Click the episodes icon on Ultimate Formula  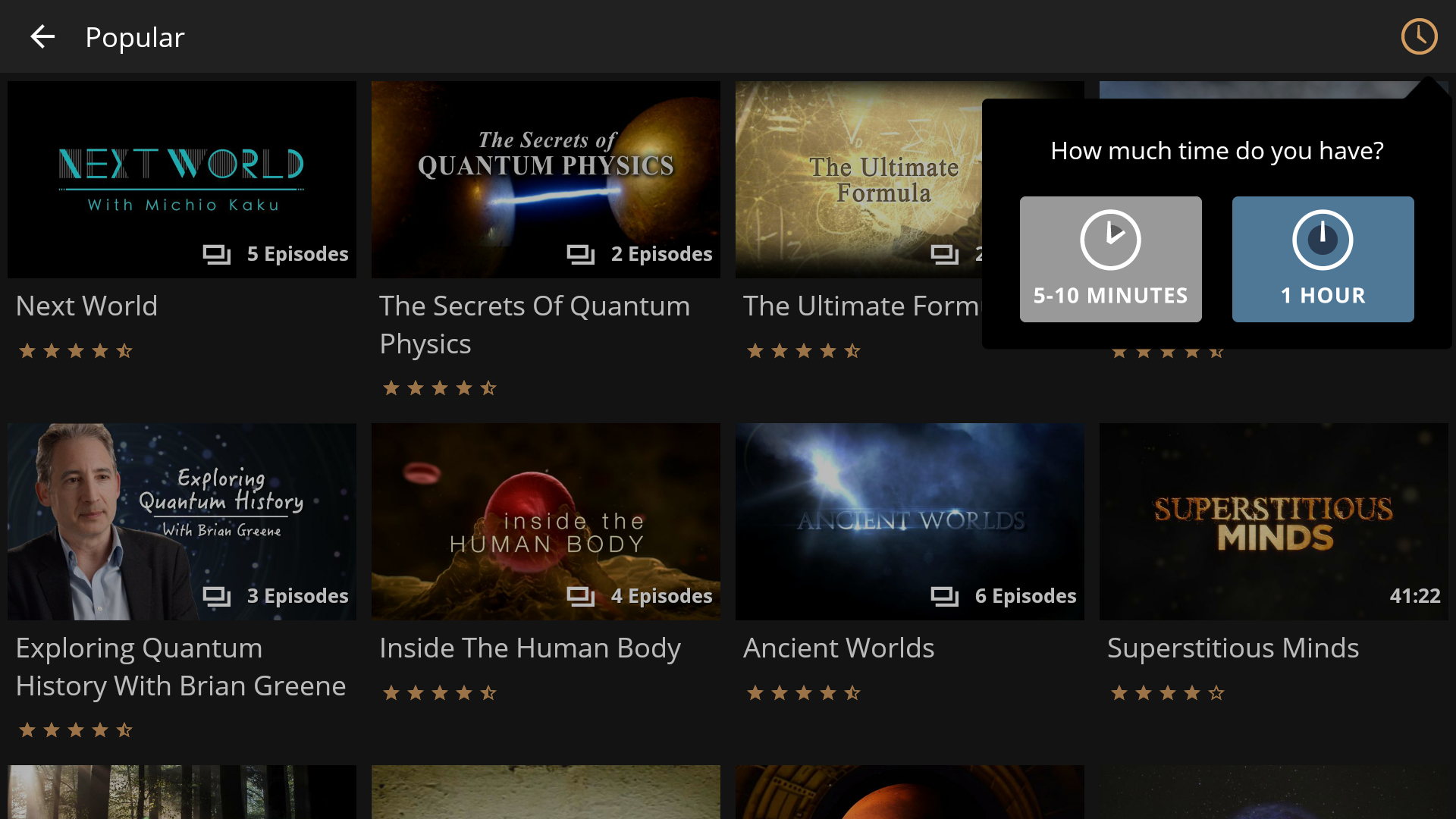[944, 254]
